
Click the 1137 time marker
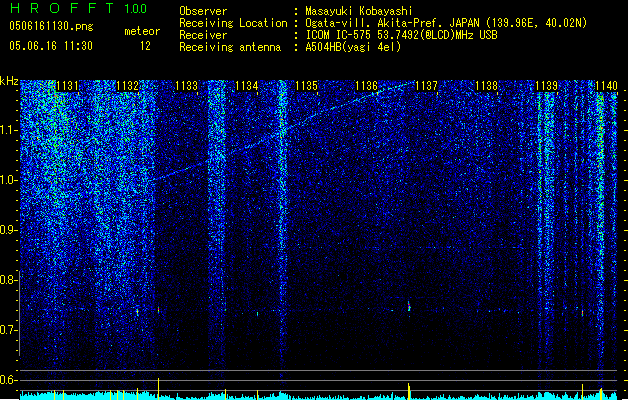426,86
